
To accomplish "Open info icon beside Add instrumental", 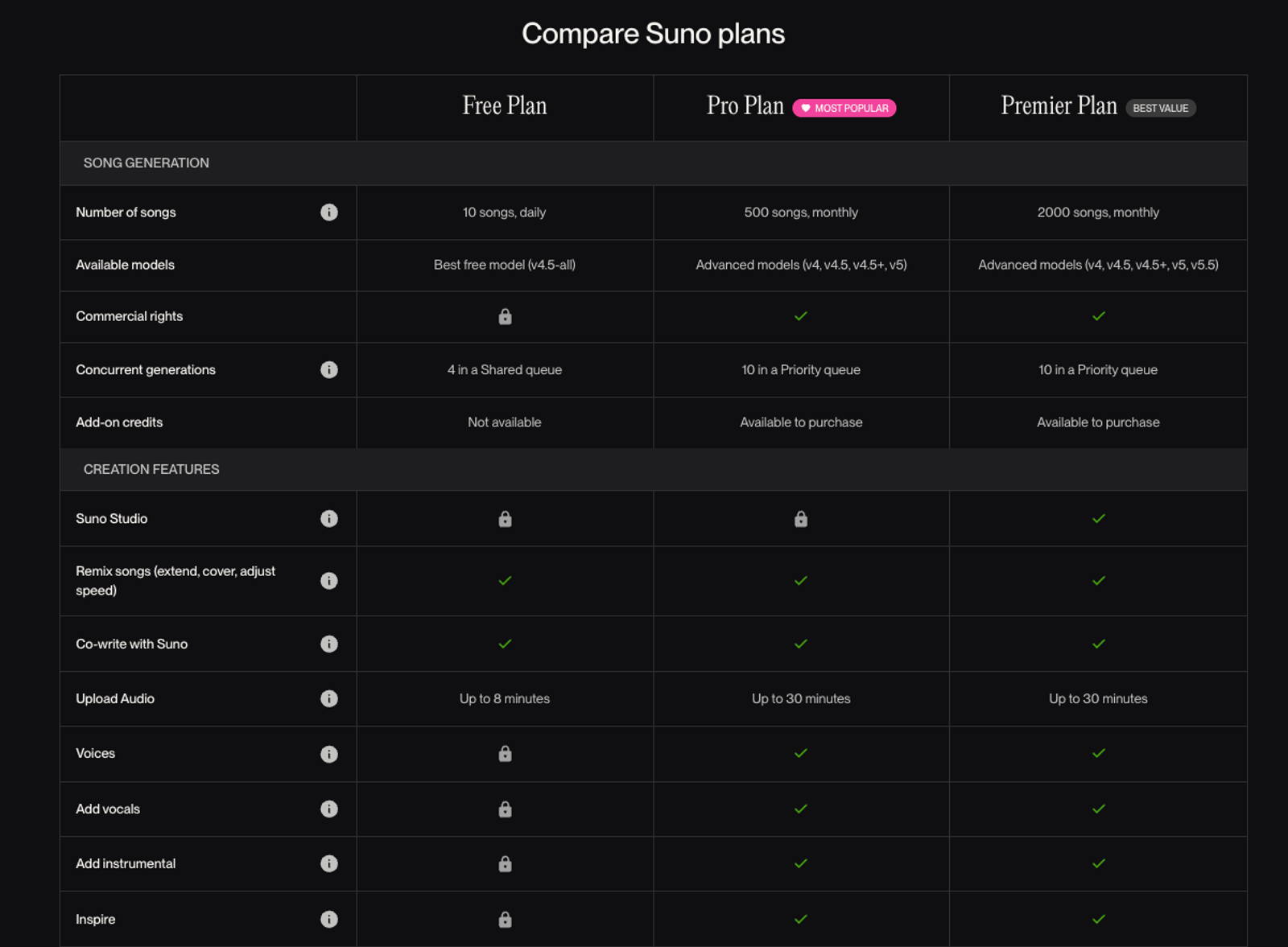I will point(329,863).
